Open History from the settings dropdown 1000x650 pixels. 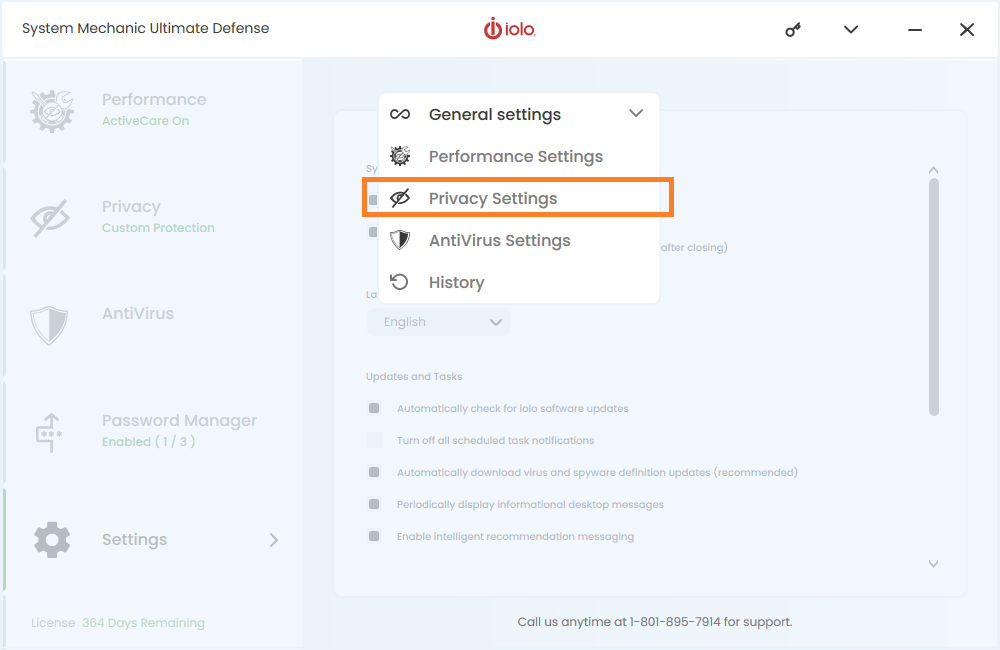tap(518, 282)
